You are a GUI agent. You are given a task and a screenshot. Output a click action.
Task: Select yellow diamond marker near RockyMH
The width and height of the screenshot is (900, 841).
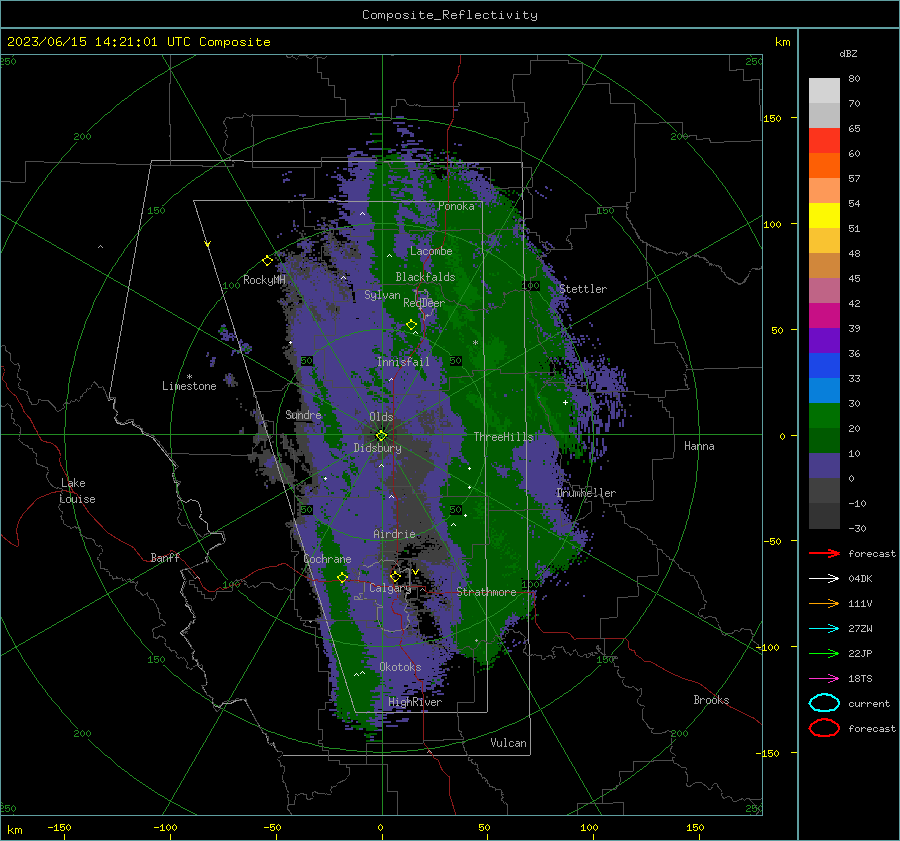pyautogui.click(x=267, y=261)
